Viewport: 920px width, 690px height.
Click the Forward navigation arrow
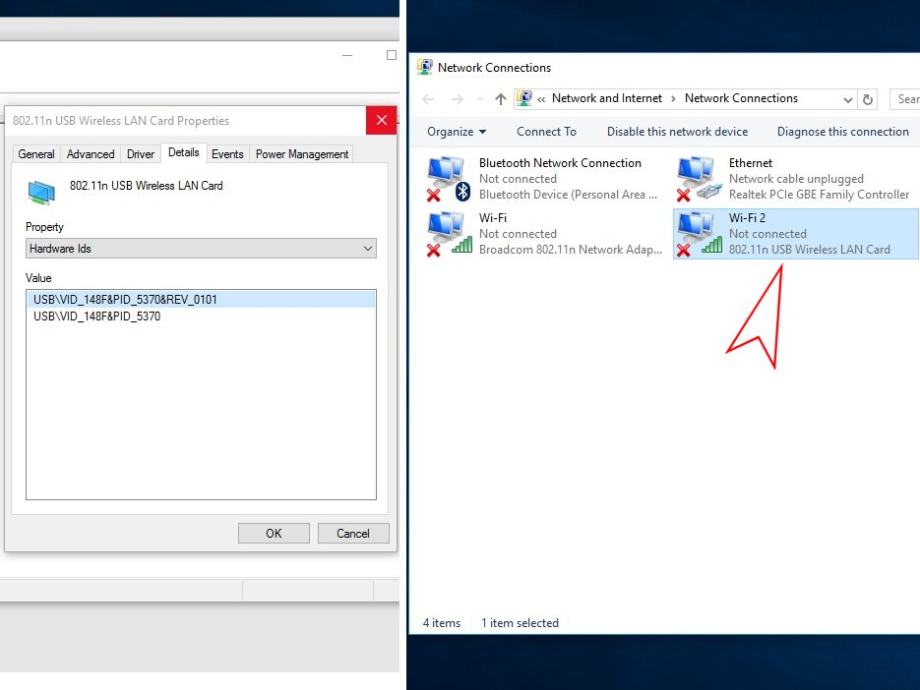point(457,99)
